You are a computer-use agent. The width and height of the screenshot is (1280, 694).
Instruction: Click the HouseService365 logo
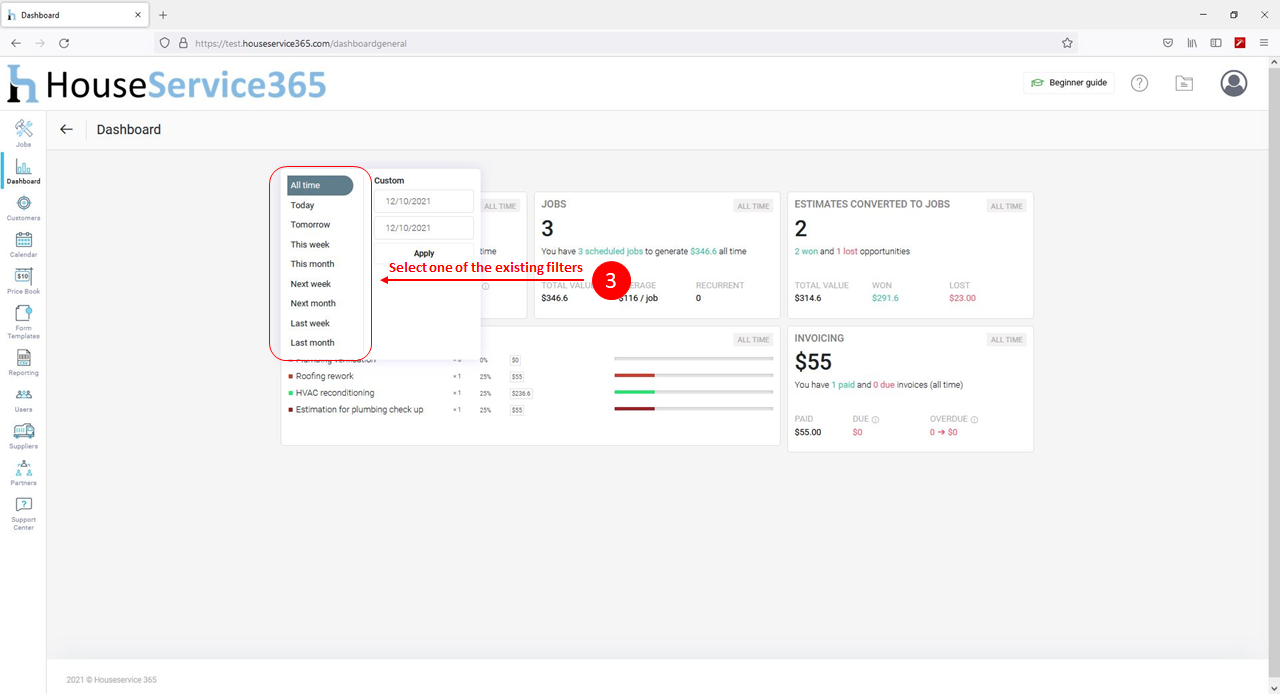(167, 85)
